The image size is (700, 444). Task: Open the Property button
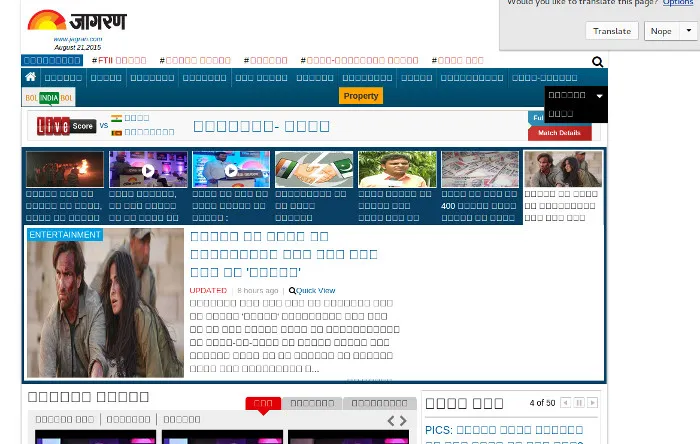pyautogui.click(x=361, y=96)
